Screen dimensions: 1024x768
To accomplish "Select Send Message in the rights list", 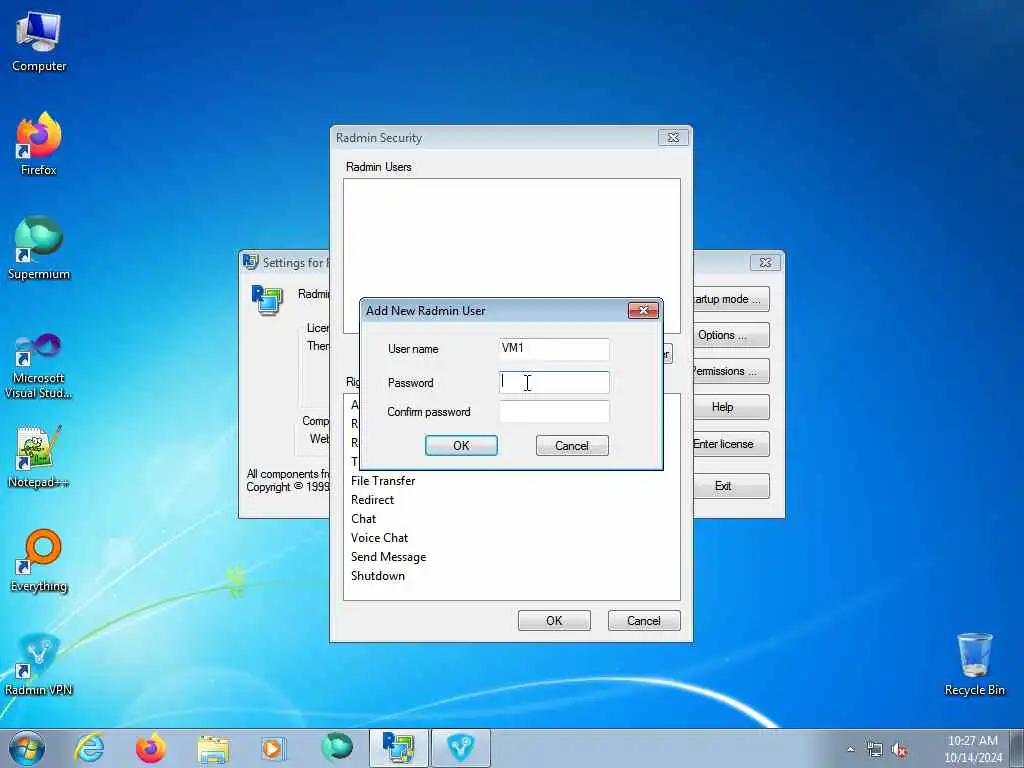I will pyautogui.click(x=389, y=556).
